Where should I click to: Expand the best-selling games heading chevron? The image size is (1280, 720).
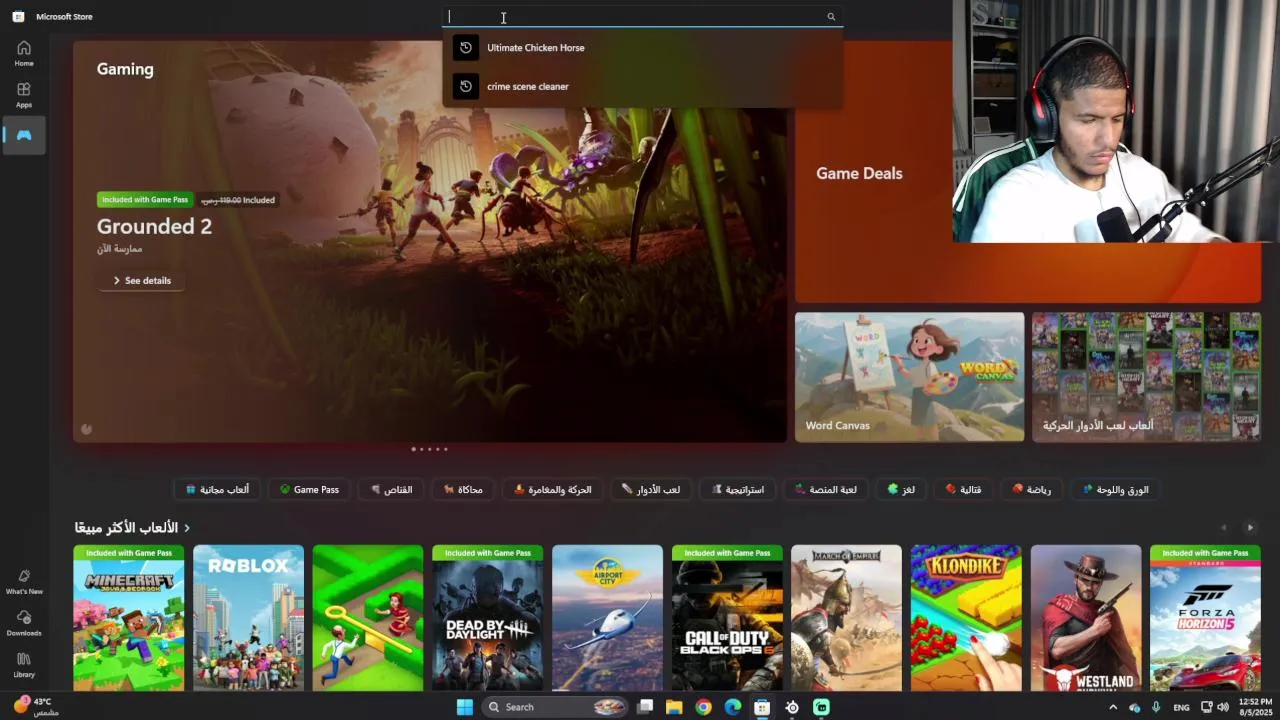click(x=186, y=528)
